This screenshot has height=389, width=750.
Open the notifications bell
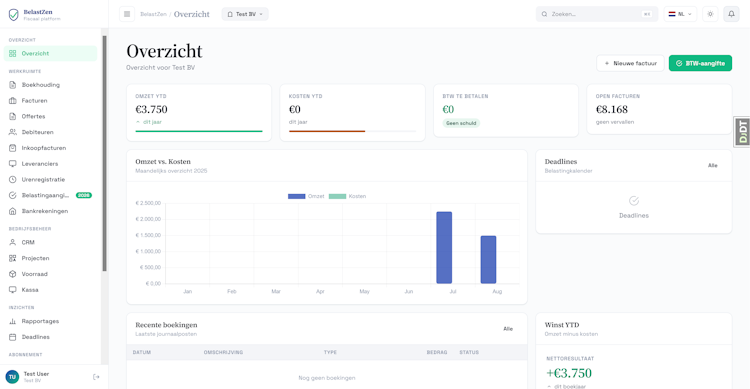731,14
